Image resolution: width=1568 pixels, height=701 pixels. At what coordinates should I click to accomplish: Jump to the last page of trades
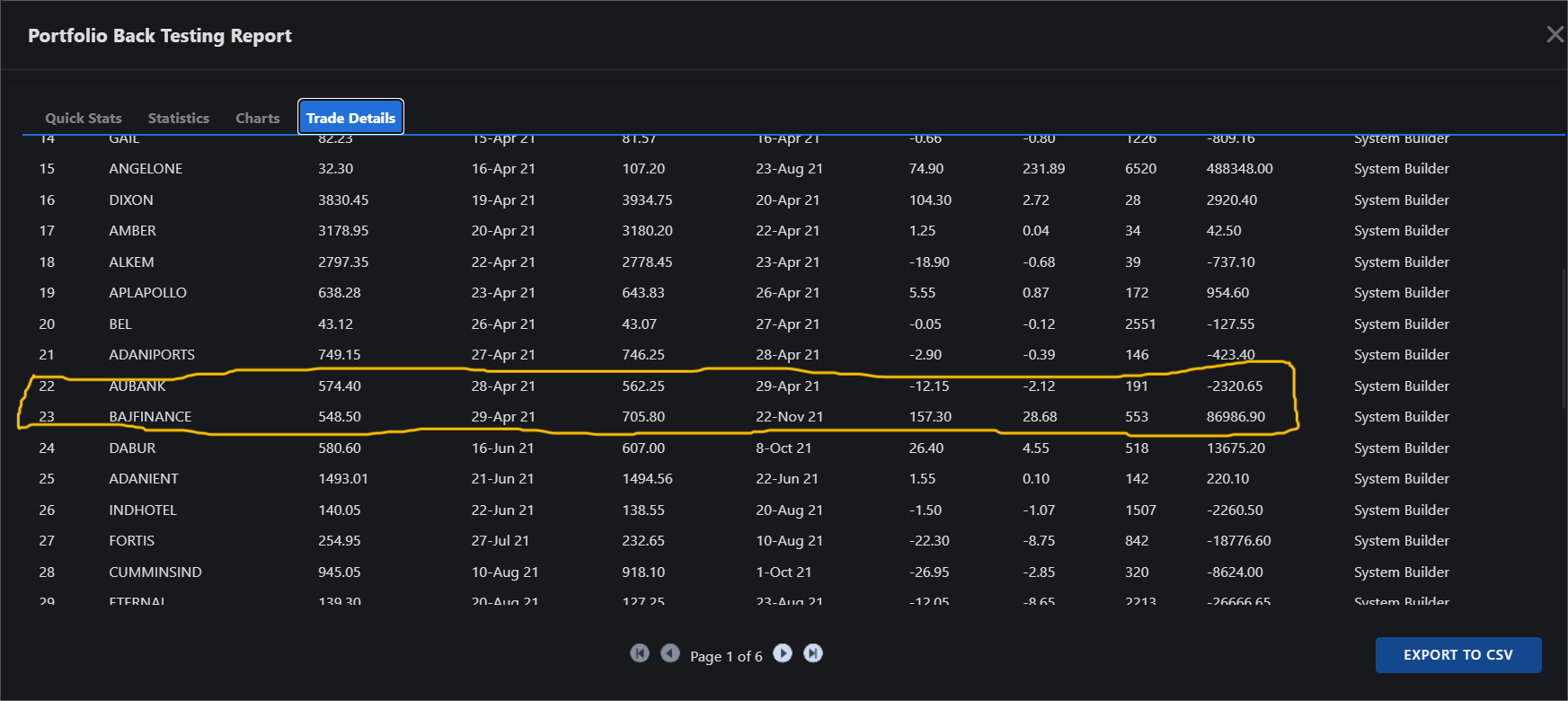[x=813, y=653]
